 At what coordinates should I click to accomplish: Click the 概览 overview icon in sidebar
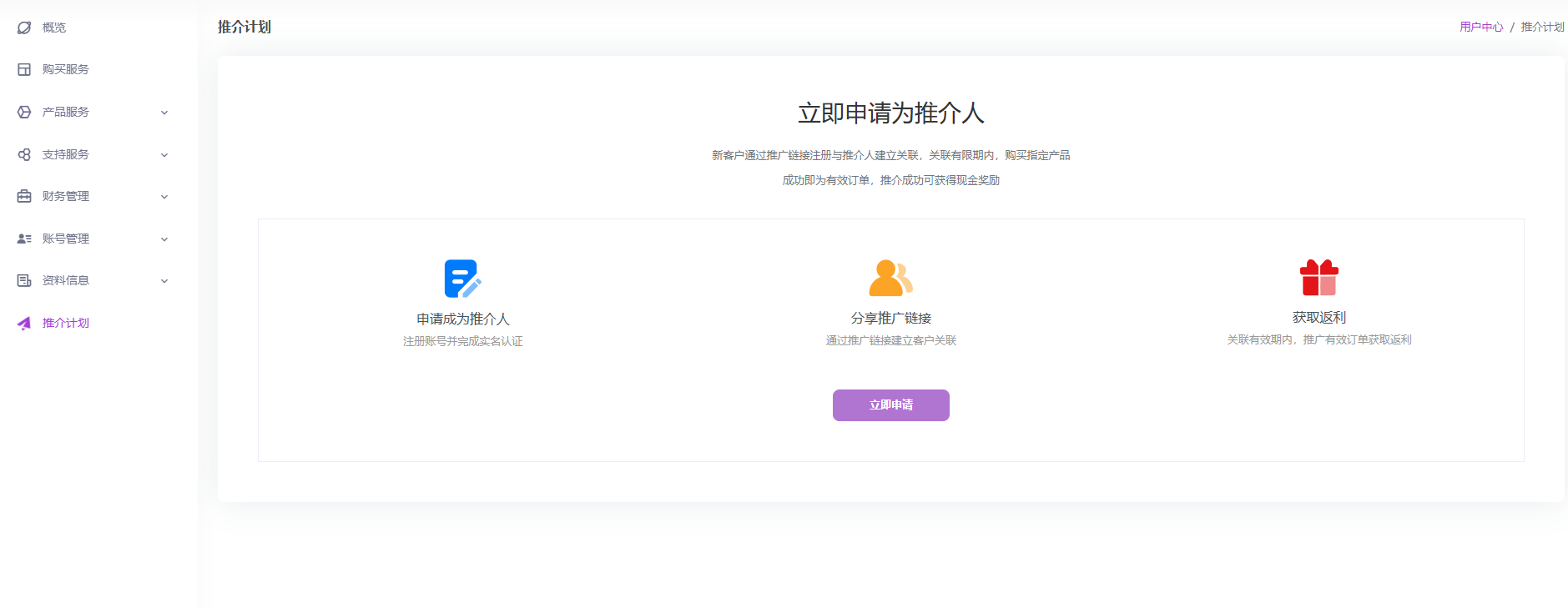[24, 28]
